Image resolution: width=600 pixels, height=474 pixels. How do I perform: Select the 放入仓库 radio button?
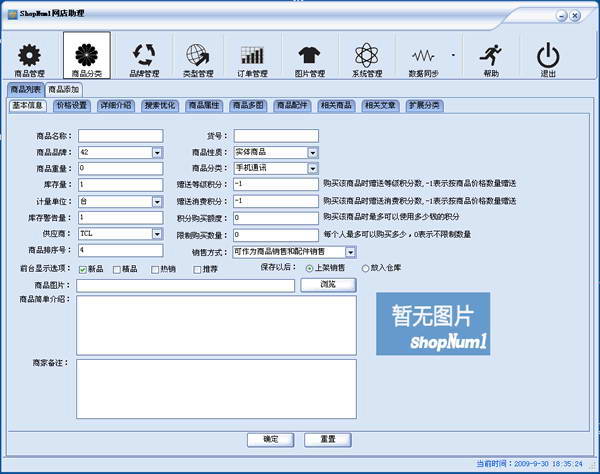(x=336, y=268)
